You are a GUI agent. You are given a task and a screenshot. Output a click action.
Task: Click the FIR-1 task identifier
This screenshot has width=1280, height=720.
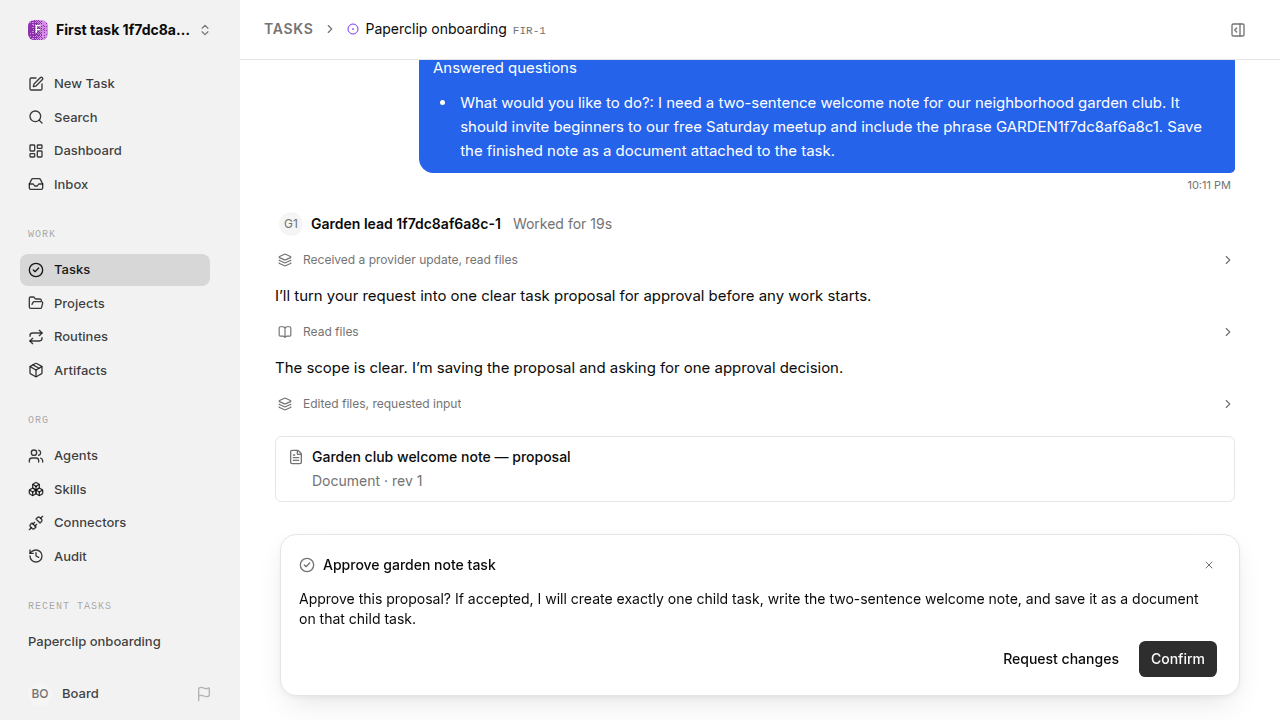[529, 31]
